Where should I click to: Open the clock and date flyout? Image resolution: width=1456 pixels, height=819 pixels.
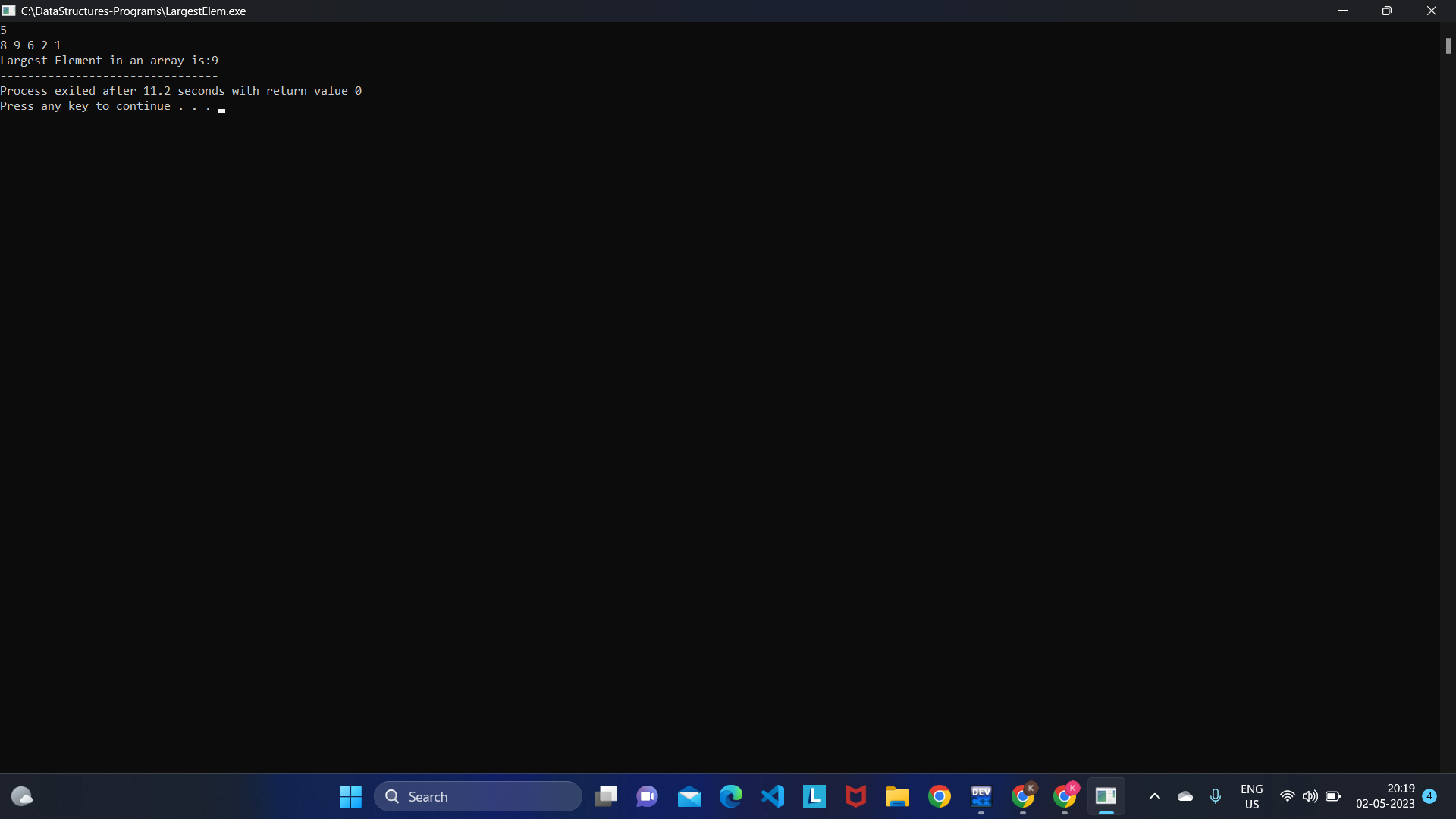[x=1385, y=796]
